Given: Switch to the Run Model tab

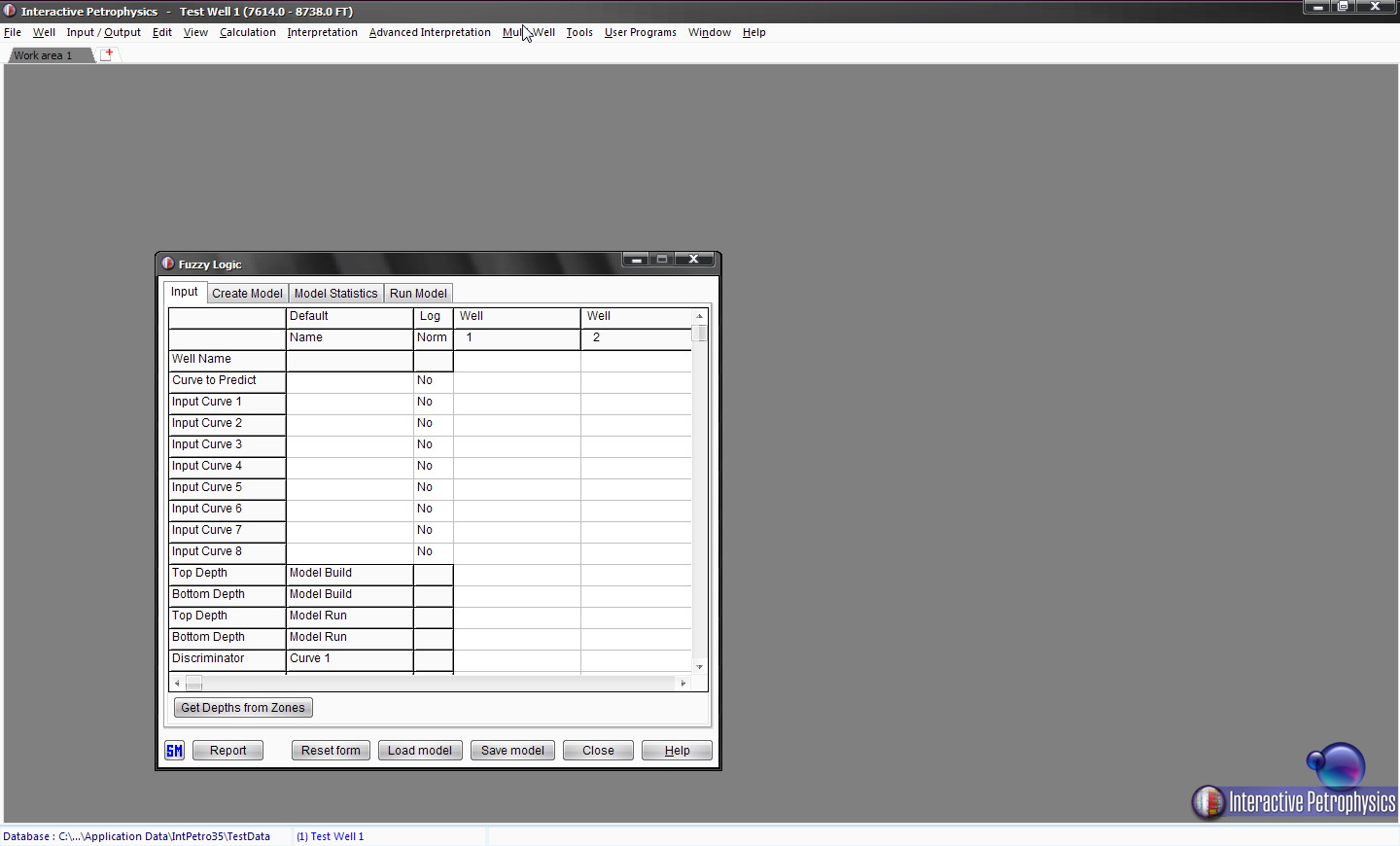Looking at the screenshot, I should coord(418,294).
